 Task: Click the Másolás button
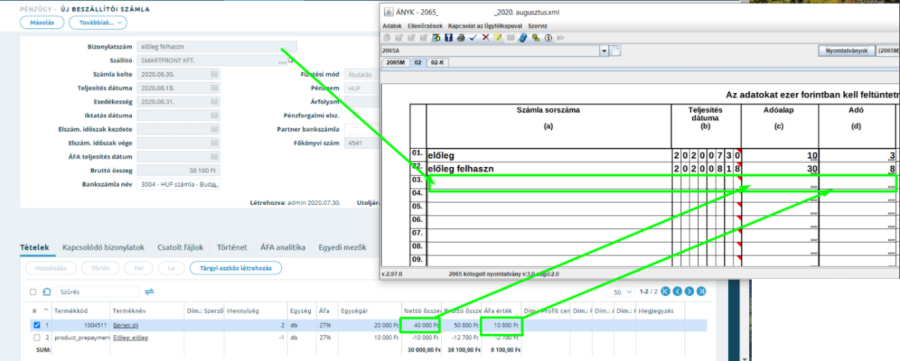tap(41, 22)
